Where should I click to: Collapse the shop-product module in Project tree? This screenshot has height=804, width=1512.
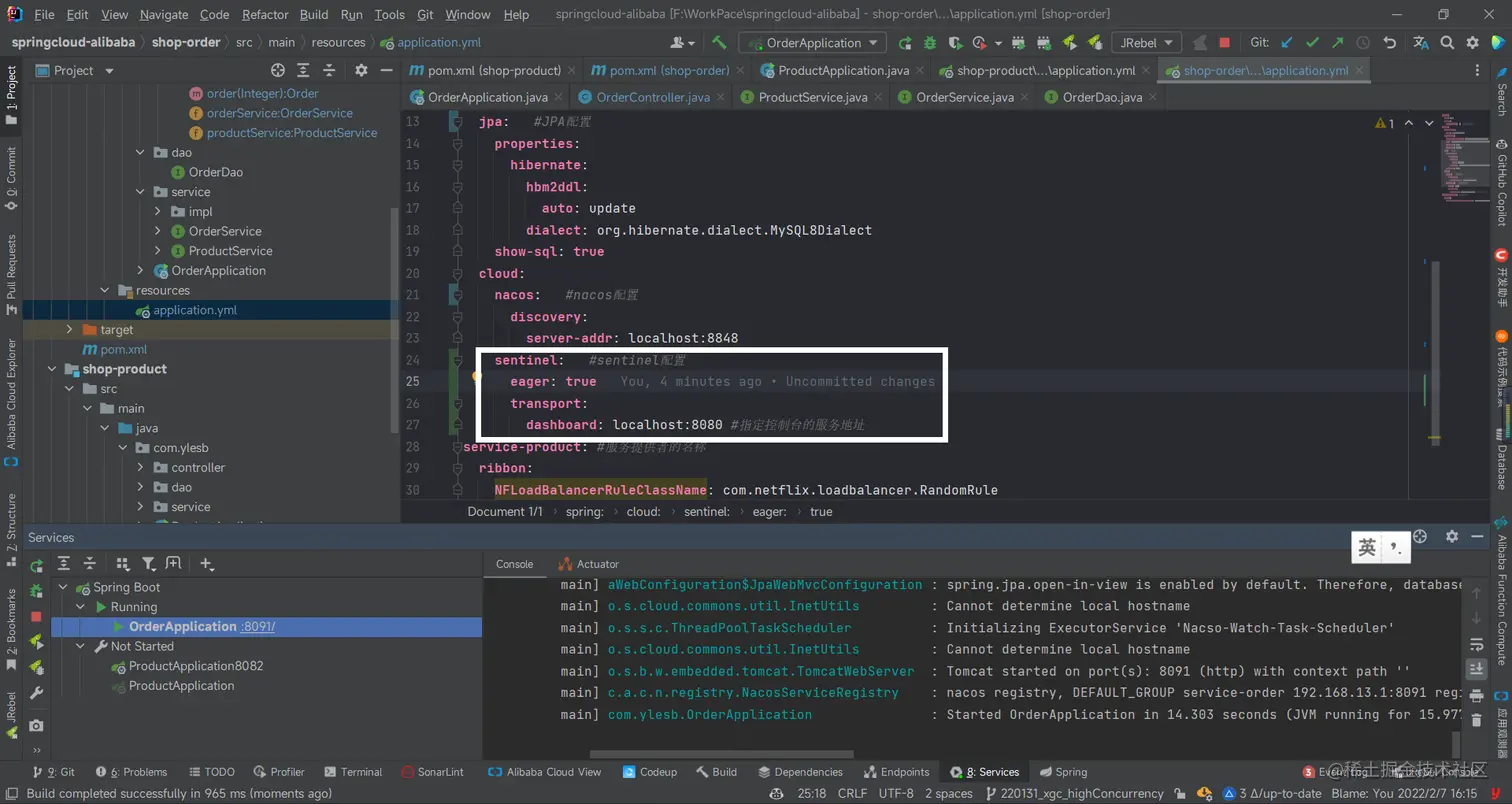click(x=52, y=369)
